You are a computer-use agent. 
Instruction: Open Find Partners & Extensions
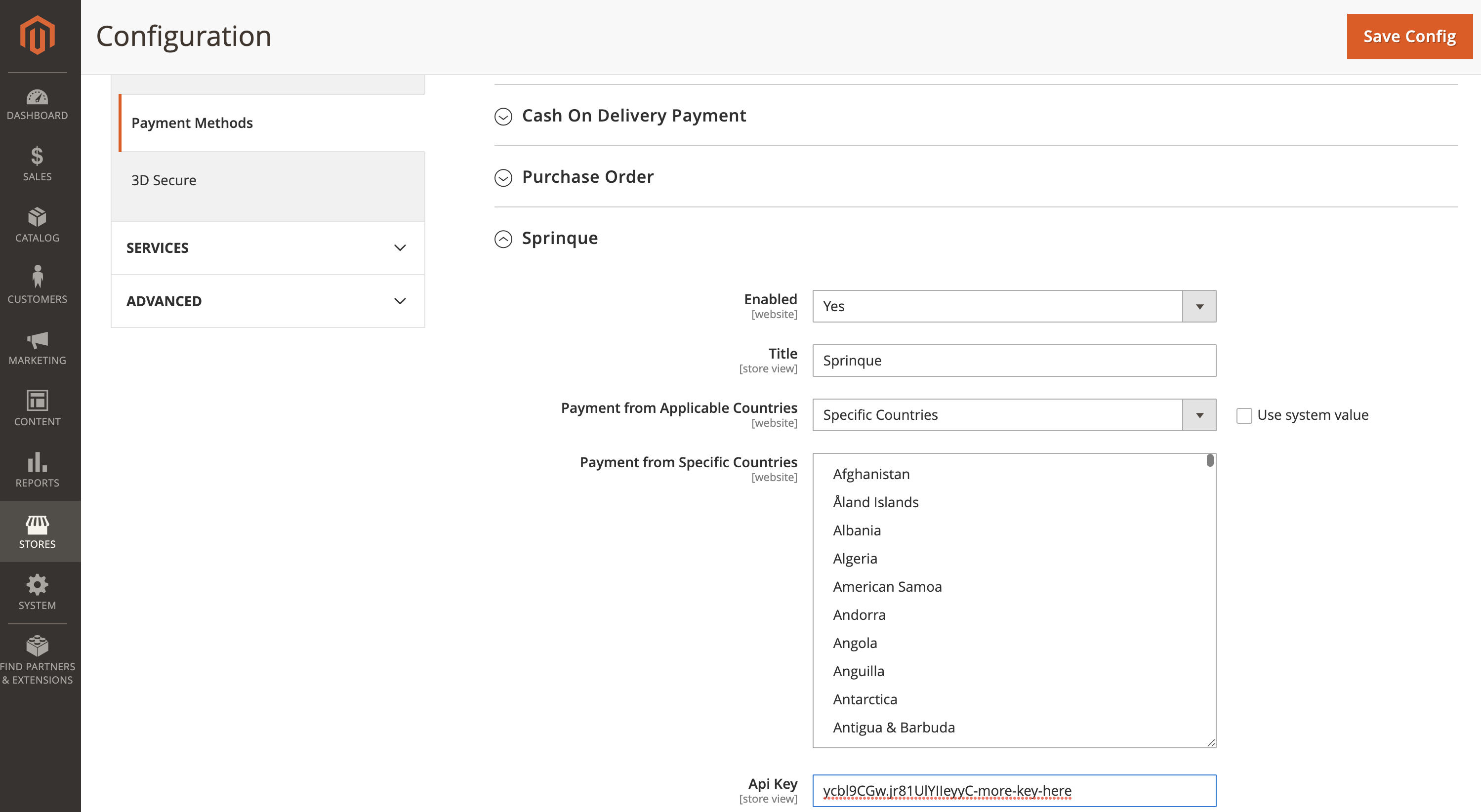pyautogui.click(x=37, y=660)
